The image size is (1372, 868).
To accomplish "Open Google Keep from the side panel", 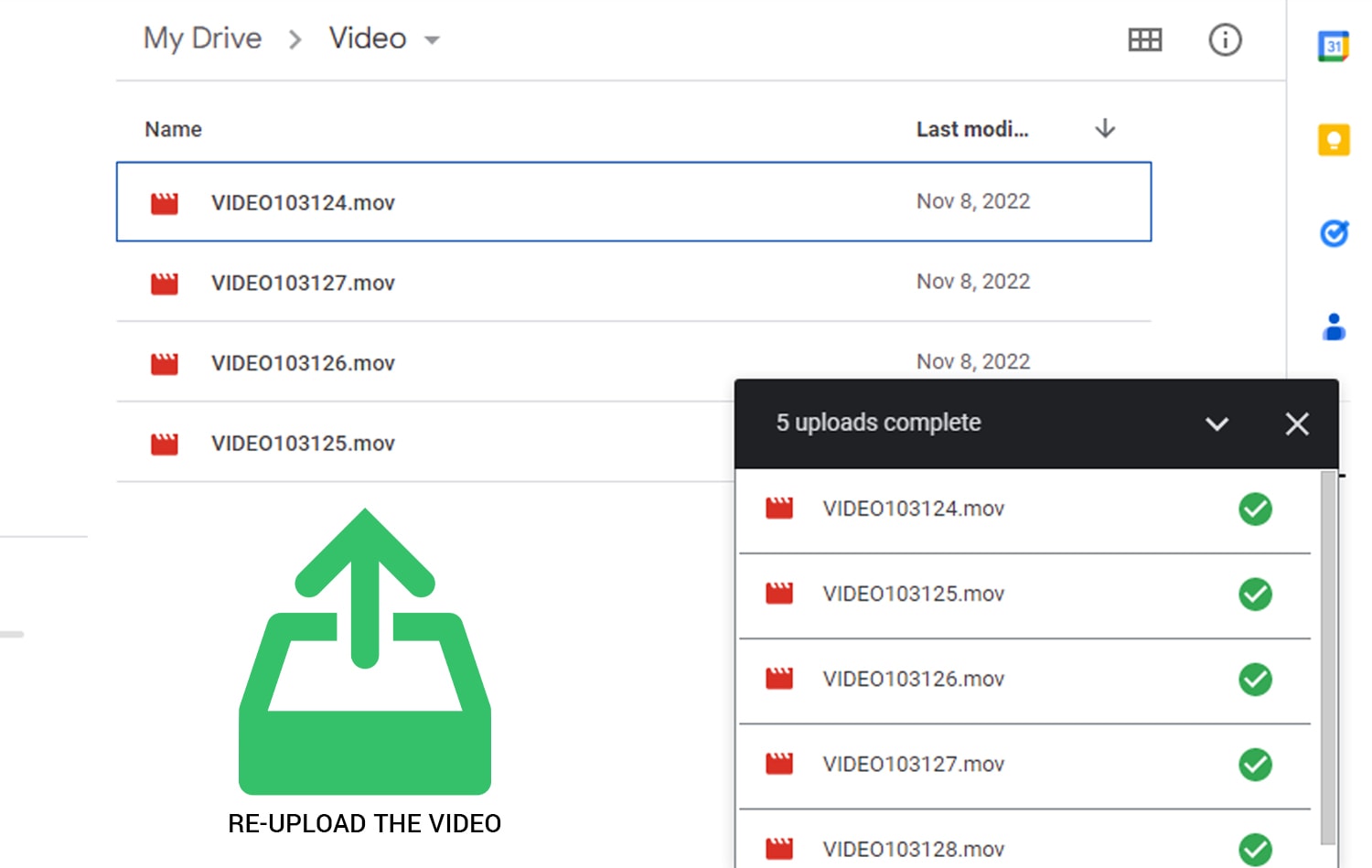I will pos(1334,139).
